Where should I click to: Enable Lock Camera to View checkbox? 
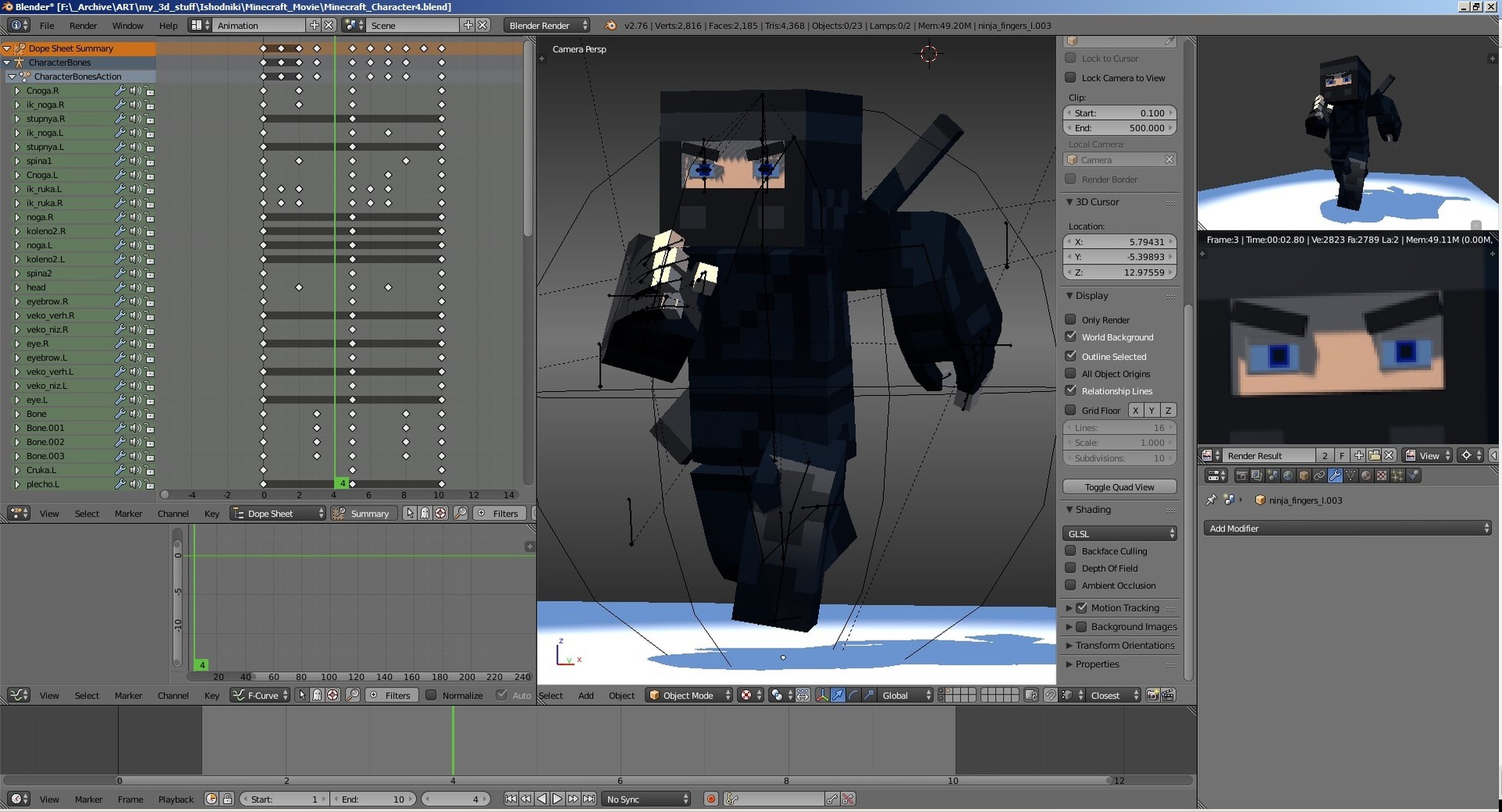pos(1070,77)
